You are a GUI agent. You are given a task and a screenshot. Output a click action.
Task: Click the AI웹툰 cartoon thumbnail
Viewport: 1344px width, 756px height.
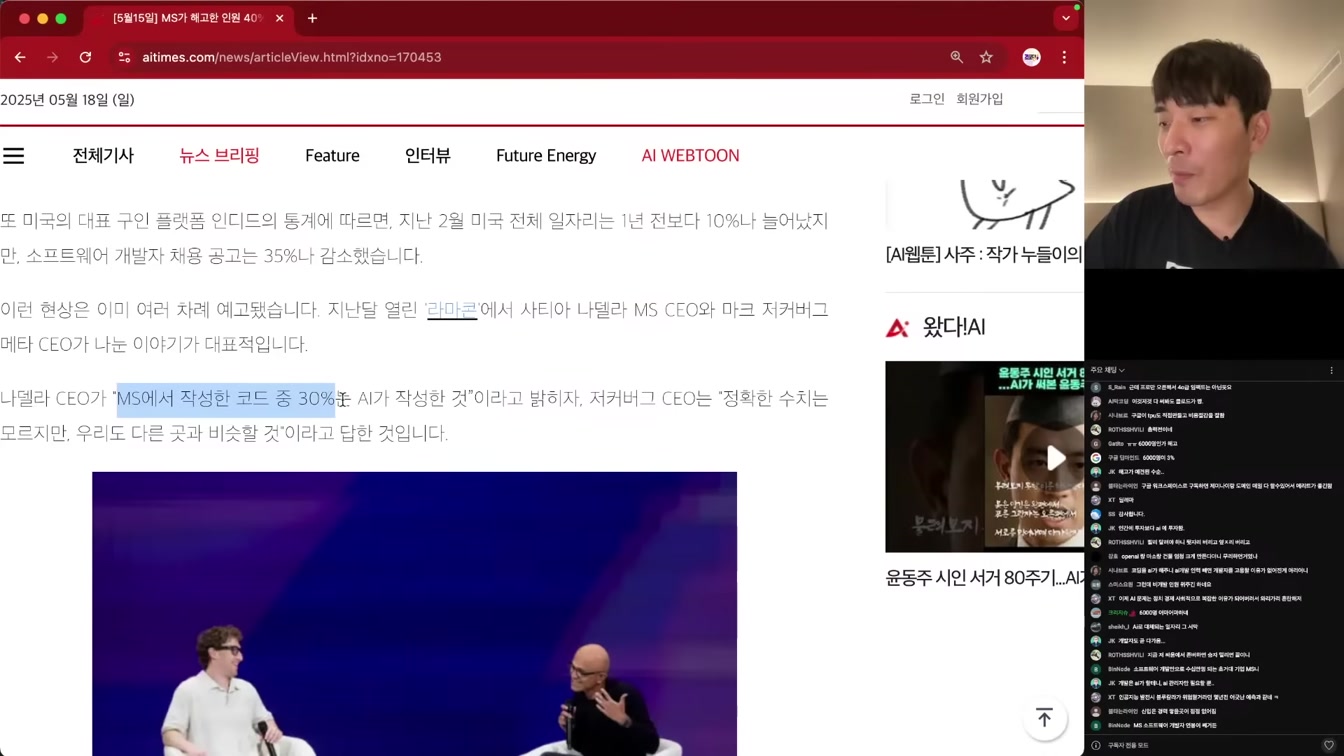pos(985,205)
